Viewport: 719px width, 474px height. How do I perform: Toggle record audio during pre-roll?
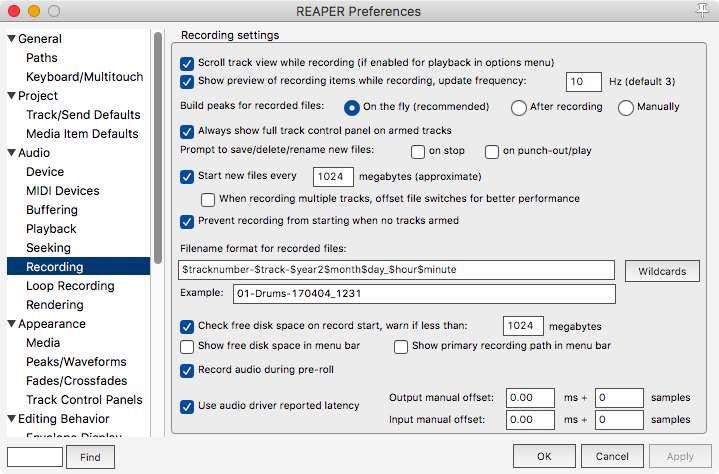187,370
